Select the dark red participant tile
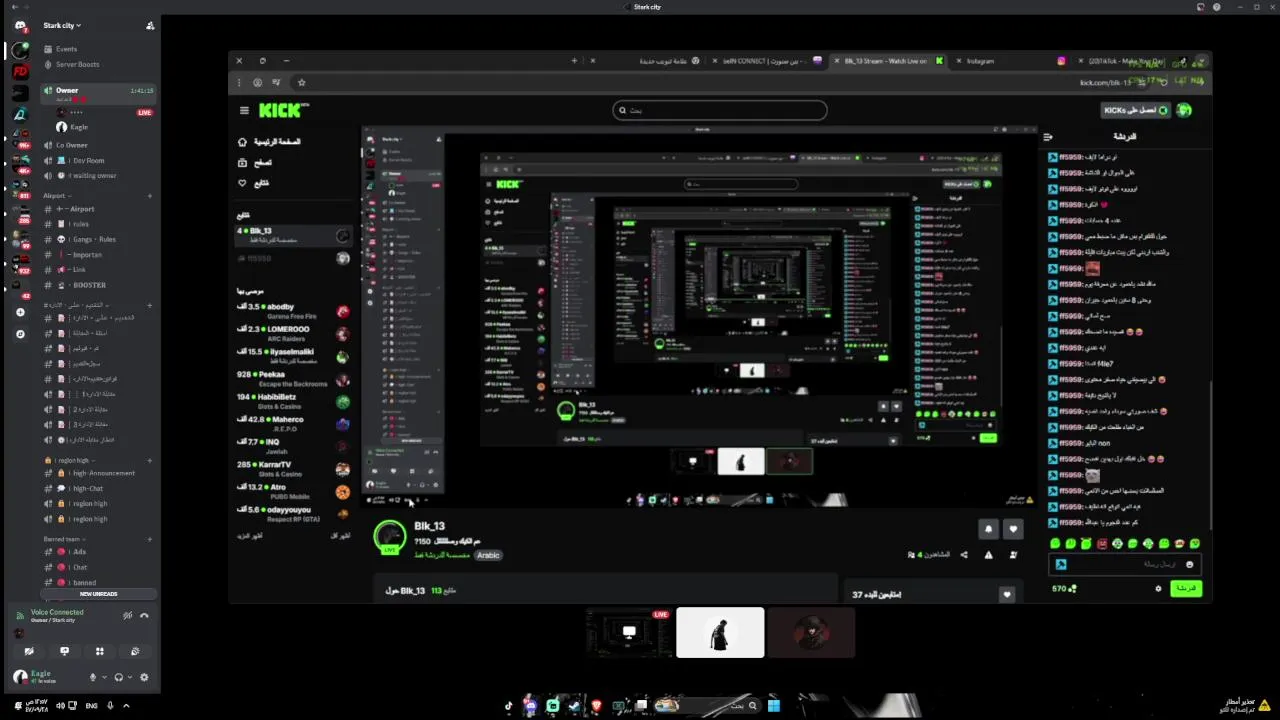 [811, 632]
